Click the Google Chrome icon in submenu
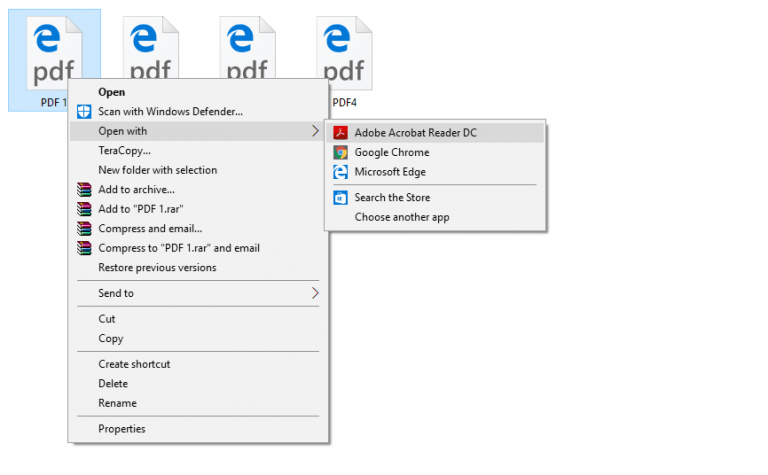This screenshot has width=768, height=475. [x=340, y=152]
